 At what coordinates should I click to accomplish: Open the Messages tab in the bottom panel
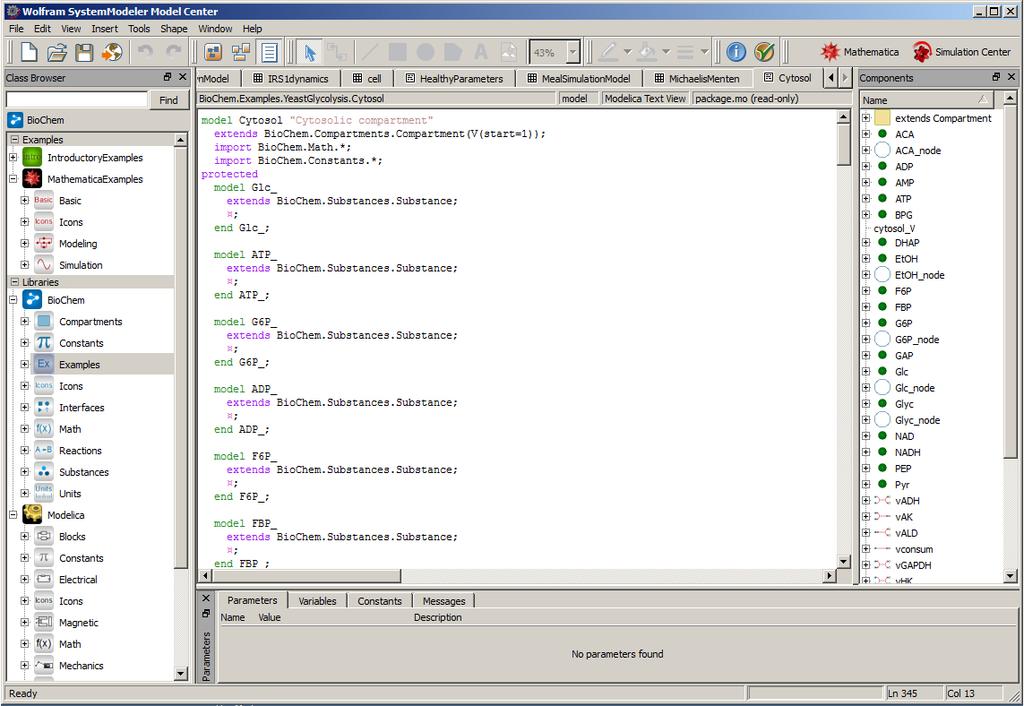(x=444, y=601)
